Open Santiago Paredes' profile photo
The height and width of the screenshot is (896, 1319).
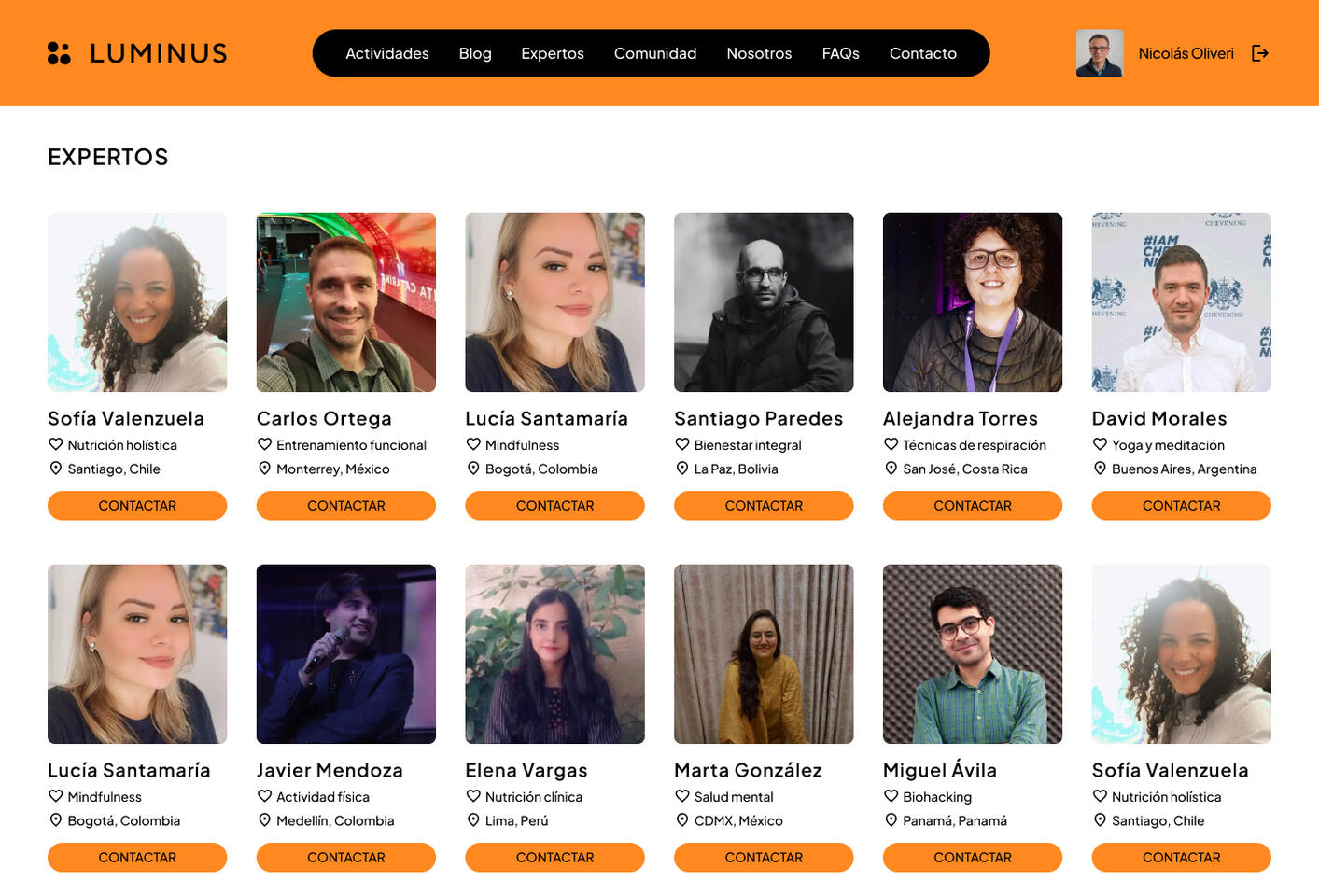(764, 302)
